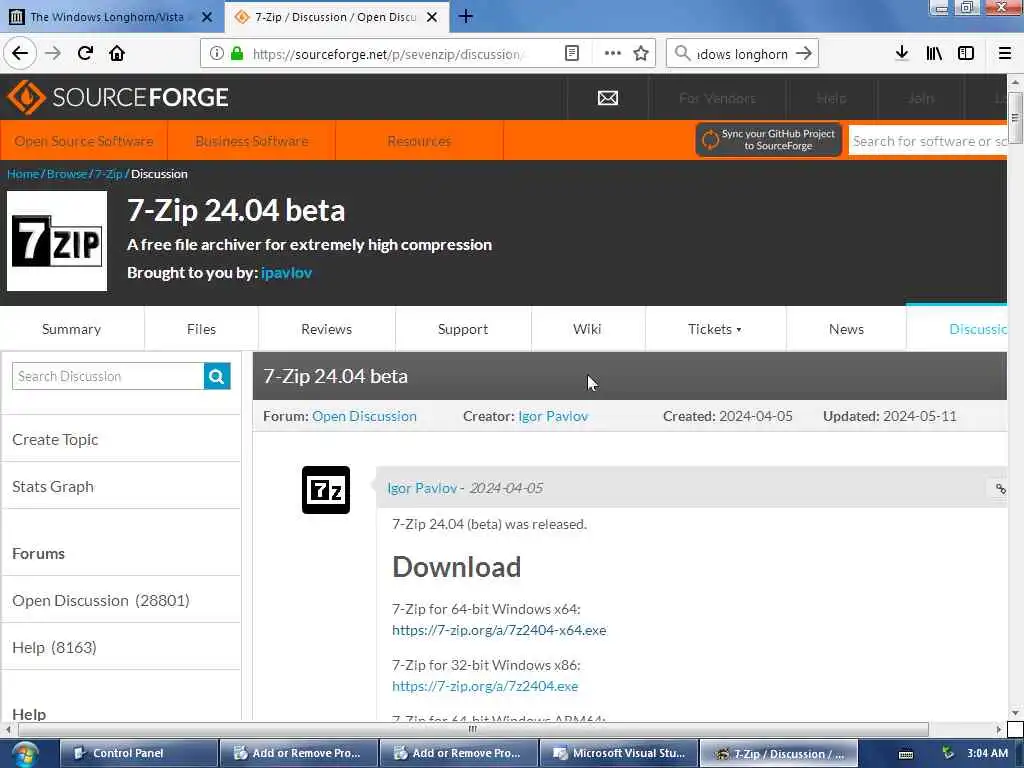Open the Downloads arrow icon
The image size is (1024, 768).
(x=902, y=53)
